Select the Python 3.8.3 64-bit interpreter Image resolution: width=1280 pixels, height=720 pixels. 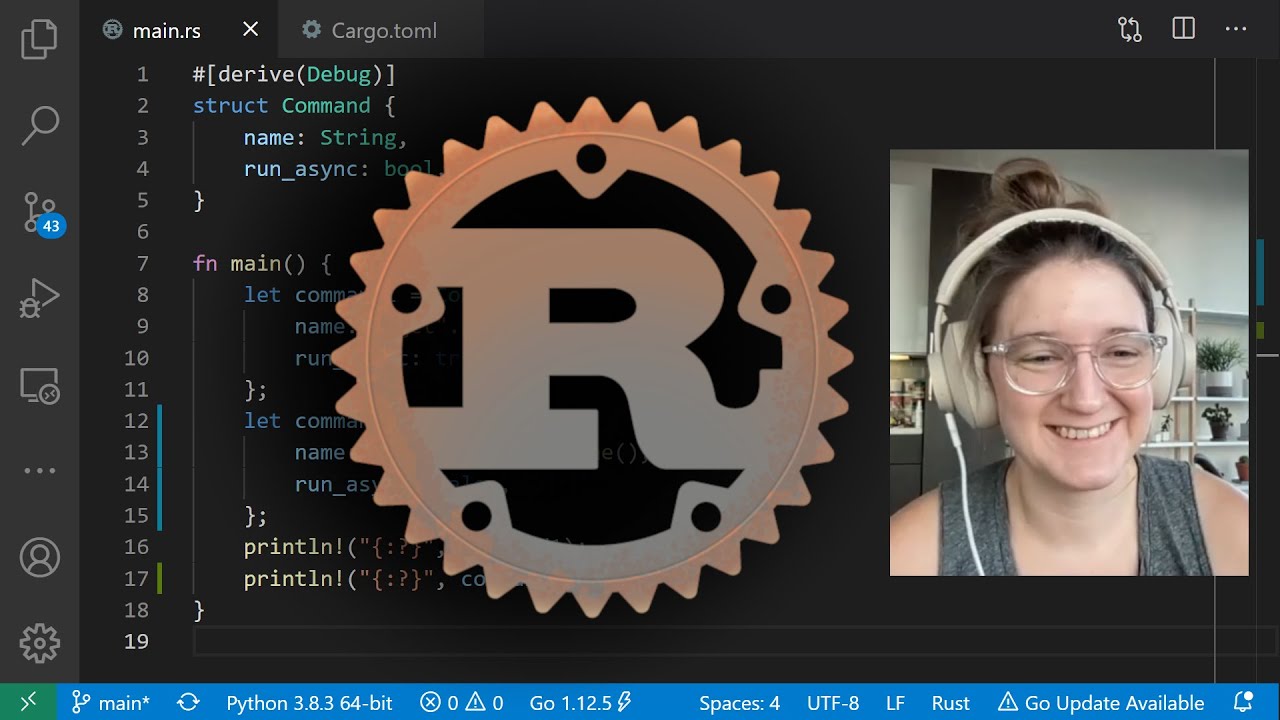coord(309,703)
